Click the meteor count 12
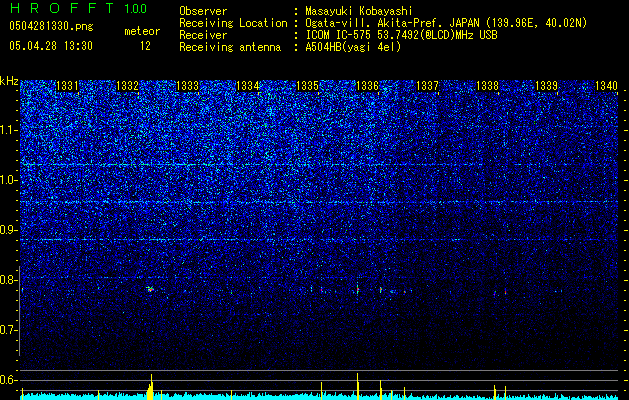The image size is (629, 400). tap(145, 46)
